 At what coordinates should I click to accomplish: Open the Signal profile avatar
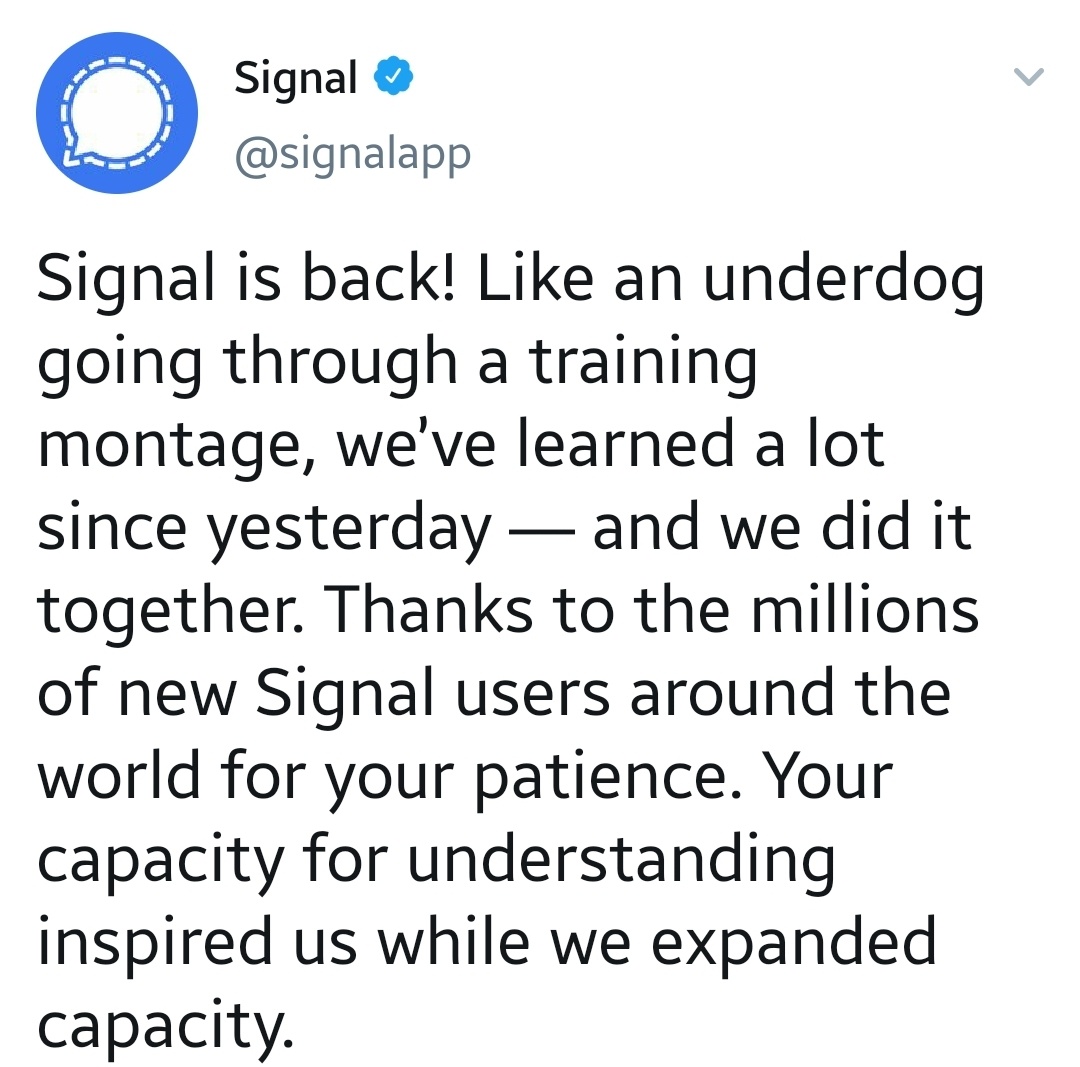[x=116, y=113]
